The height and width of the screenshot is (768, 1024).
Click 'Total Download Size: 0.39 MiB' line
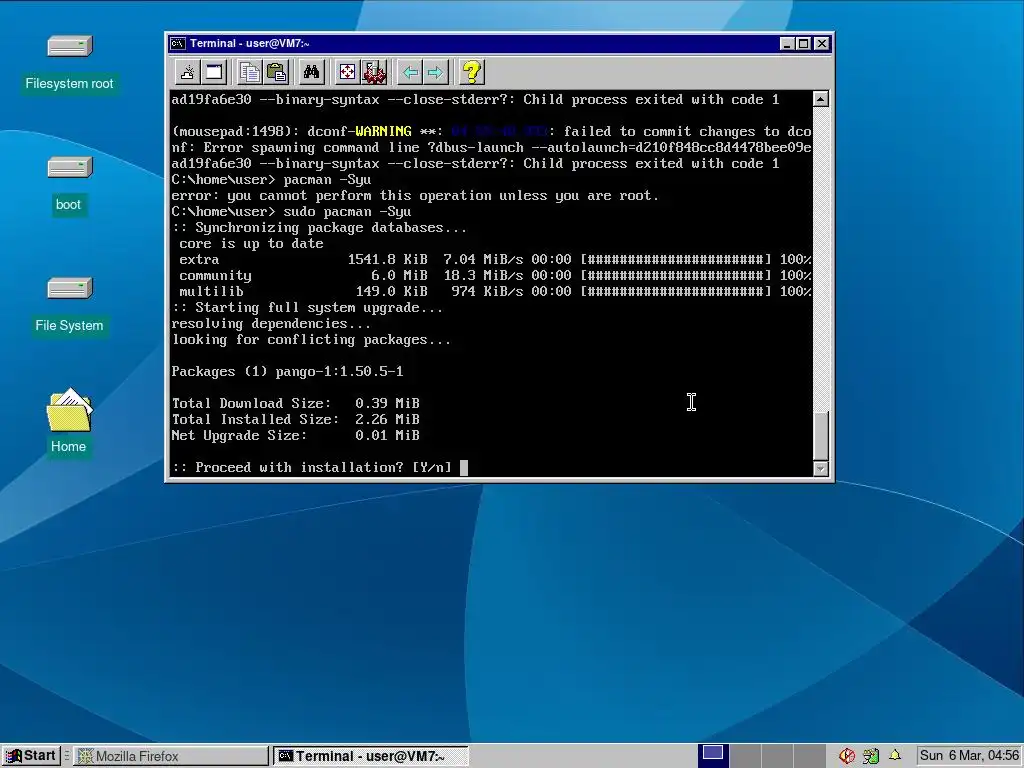(x=295, y=404)
